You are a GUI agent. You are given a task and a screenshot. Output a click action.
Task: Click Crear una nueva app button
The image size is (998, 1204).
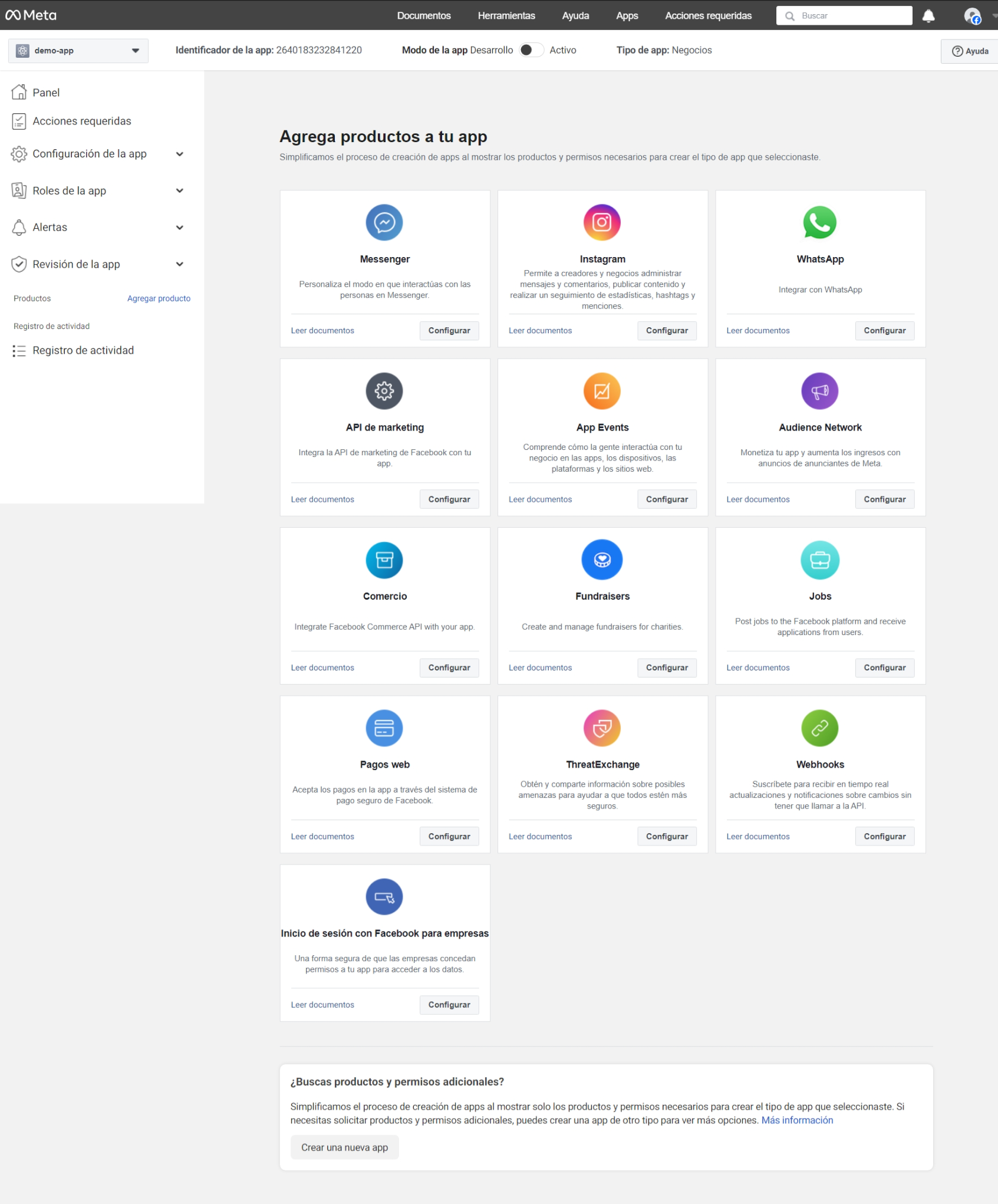[344, 1147]
